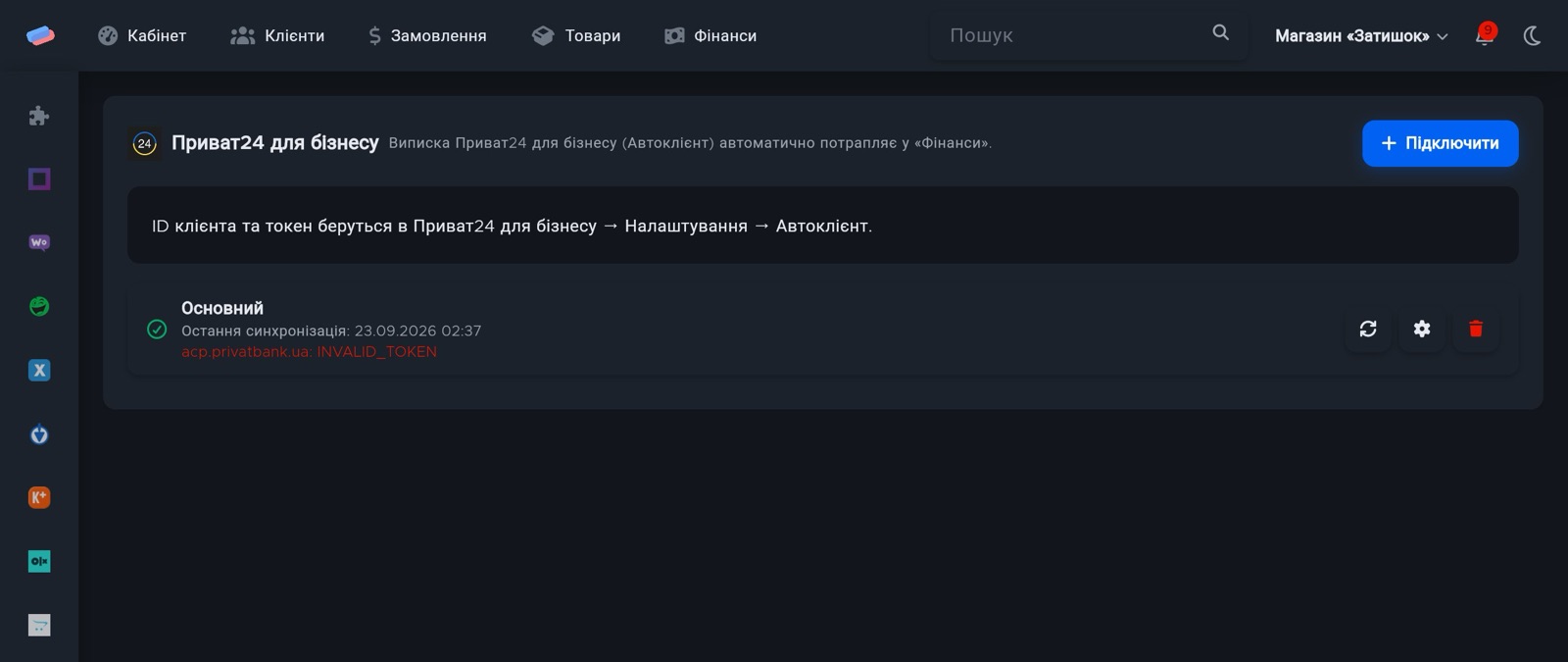Open WooCommerce integration in sidebar

pyautogui.click(x=39, y=242)
